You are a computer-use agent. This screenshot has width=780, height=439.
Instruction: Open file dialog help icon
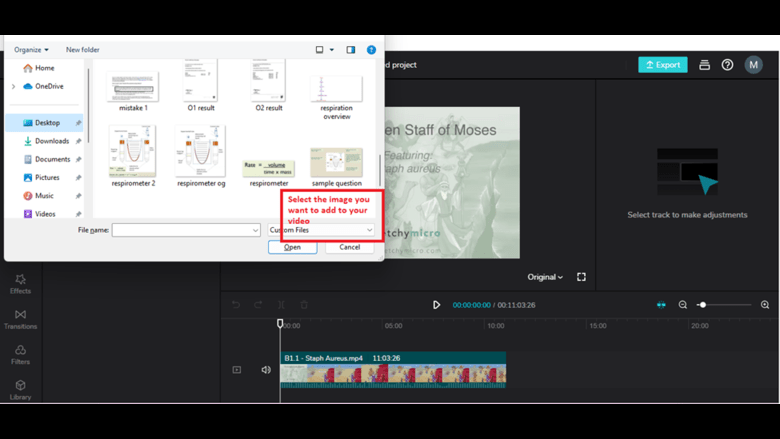[371, 50]
